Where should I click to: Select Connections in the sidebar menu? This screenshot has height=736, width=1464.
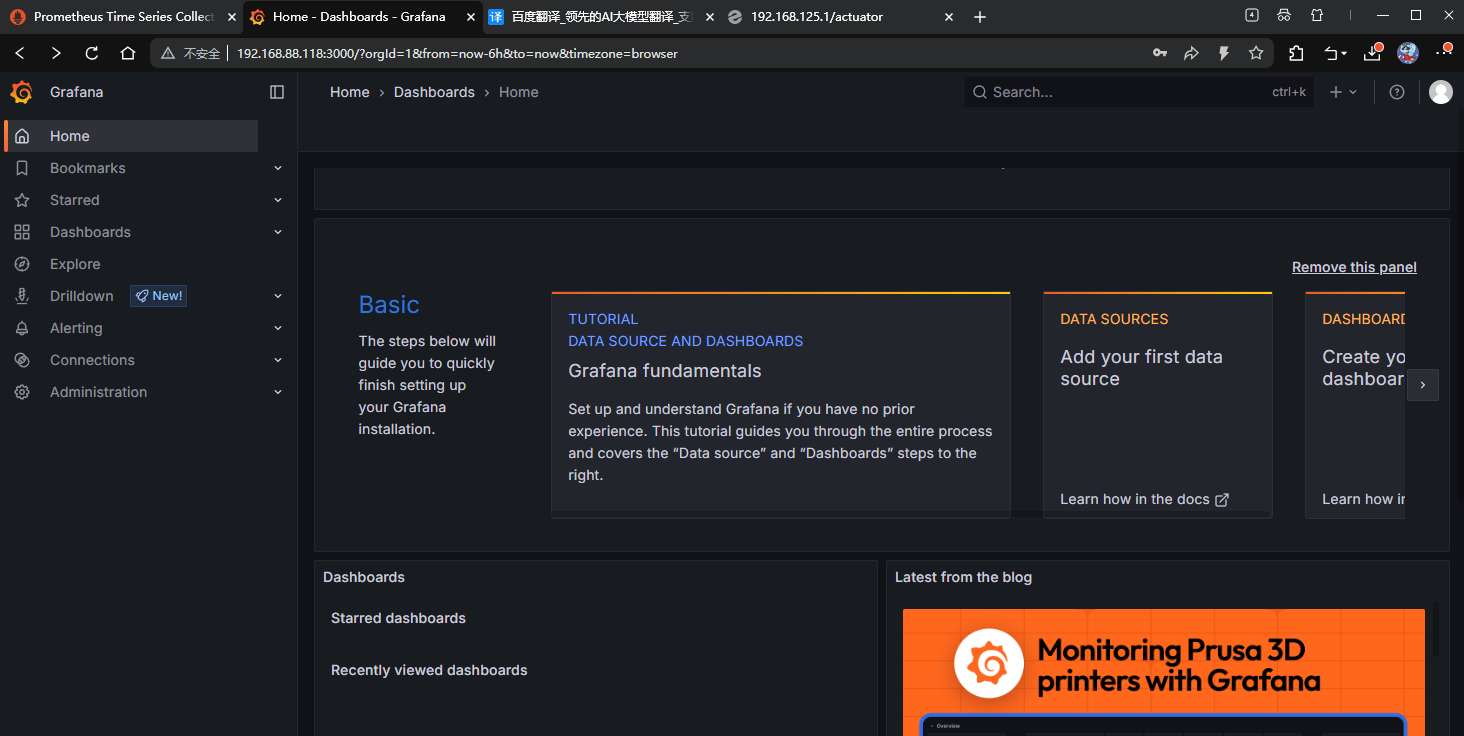click(x=92, y=360)
